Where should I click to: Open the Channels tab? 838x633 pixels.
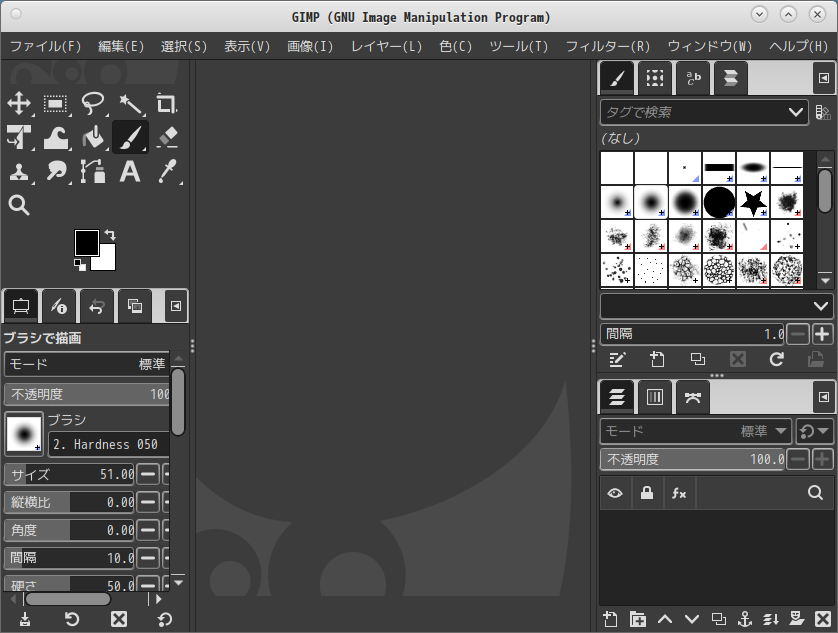[655, 397]
